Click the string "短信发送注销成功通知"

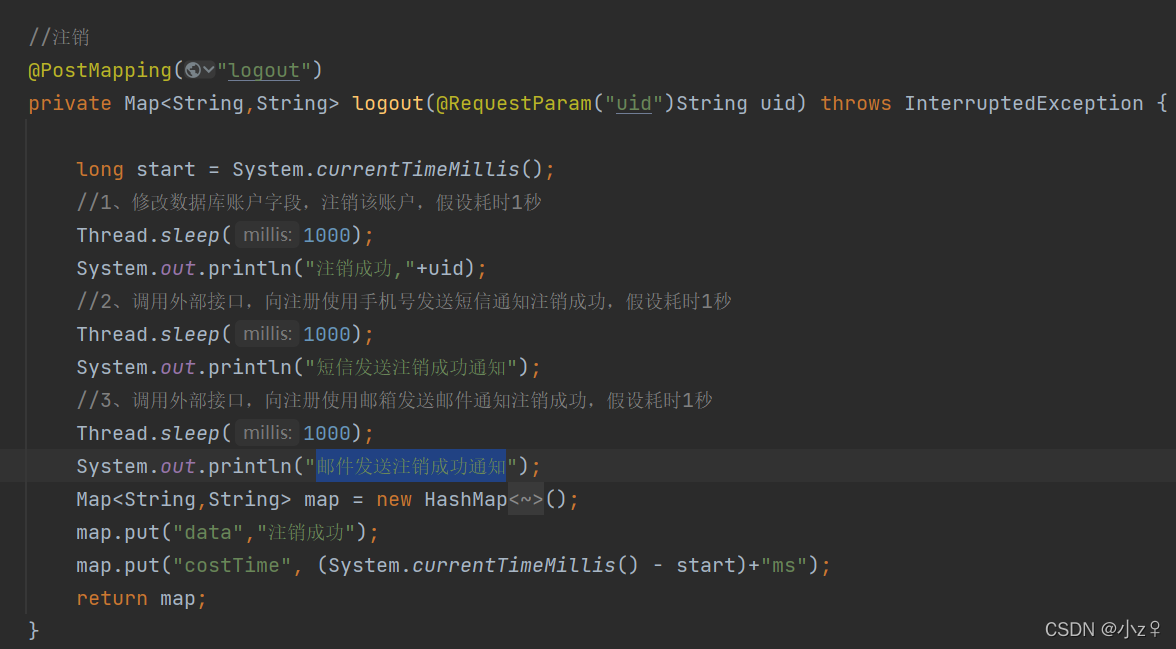(x=411, y=368)
